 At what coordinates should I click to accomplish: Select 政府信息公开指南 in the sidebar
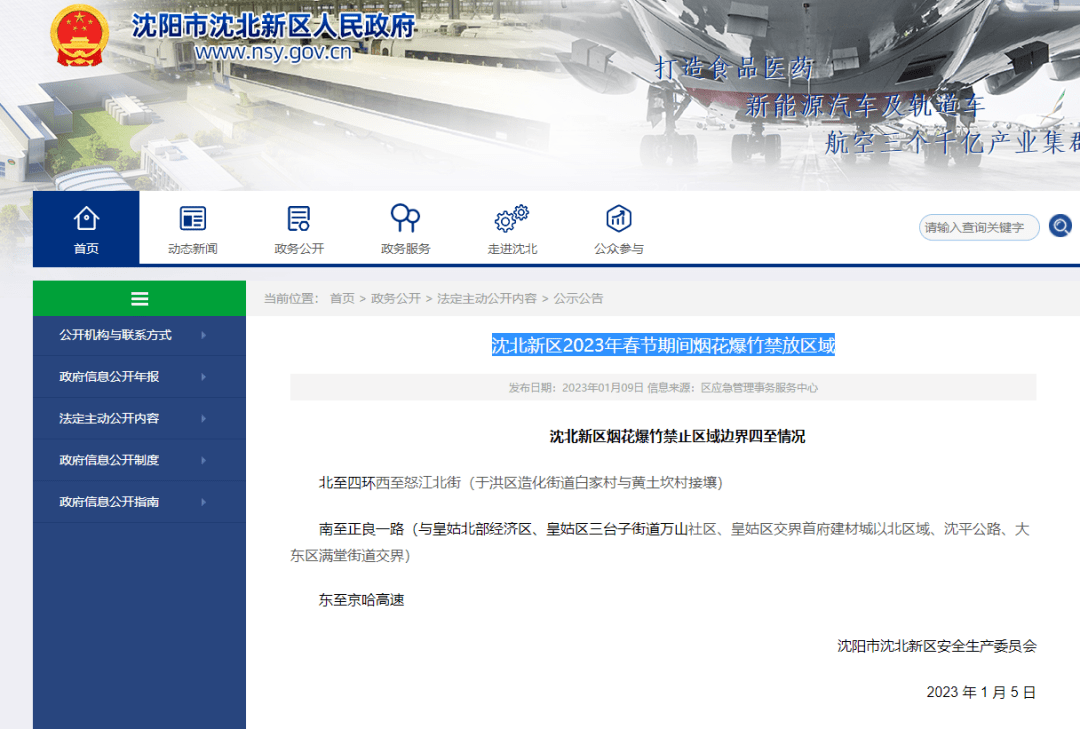pyautogui.click(x=109, y=502)
